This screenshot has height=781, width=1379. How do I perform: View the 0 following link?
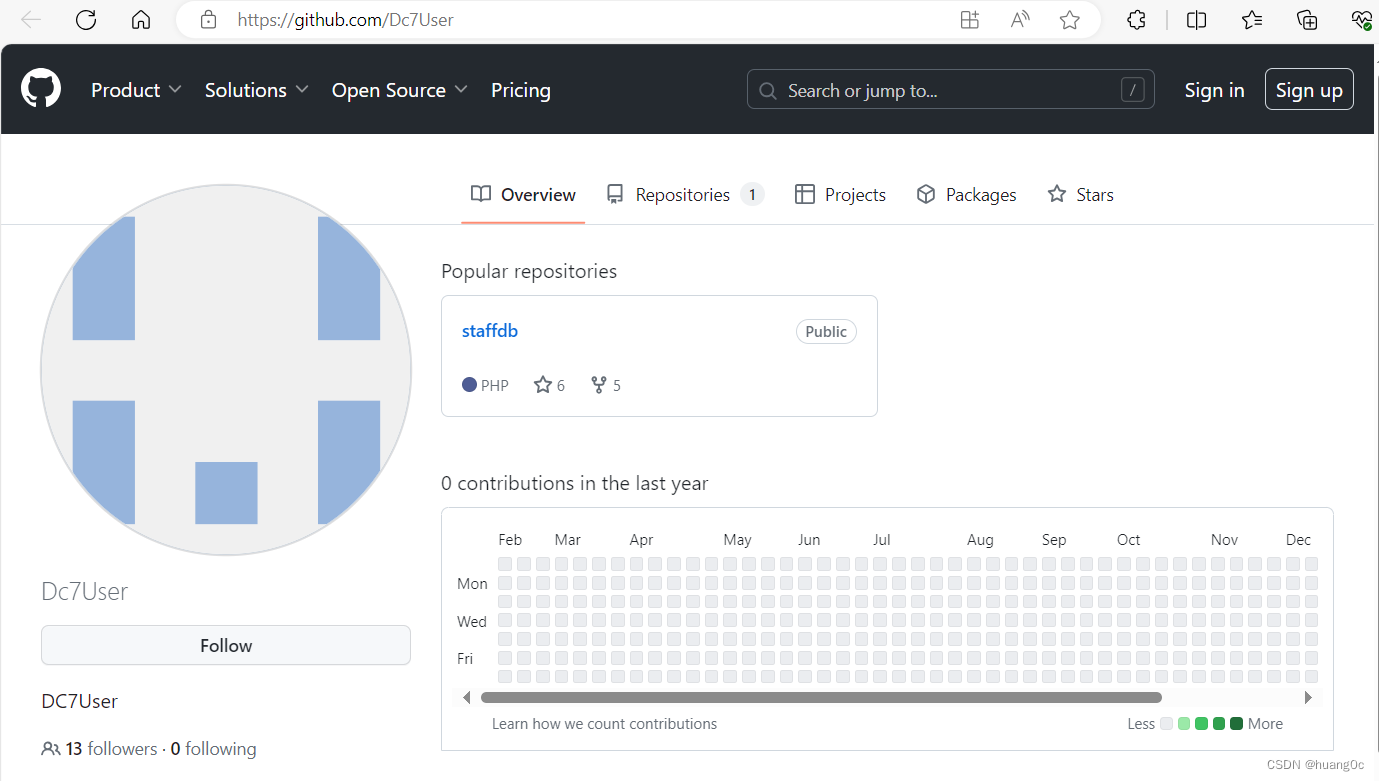point(213,749)
